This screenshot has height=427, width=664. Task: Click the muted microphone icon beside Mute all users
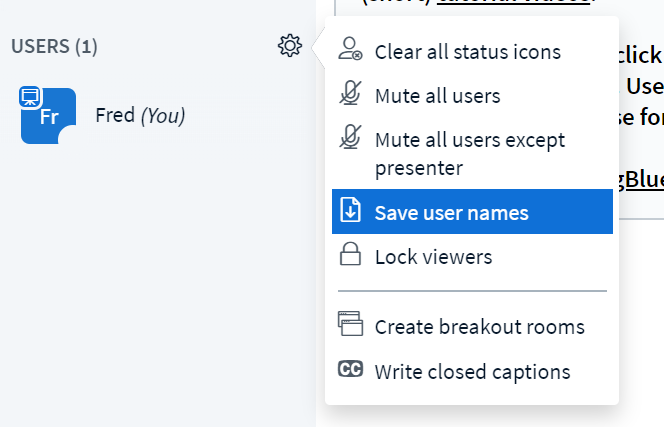point(350,95)
